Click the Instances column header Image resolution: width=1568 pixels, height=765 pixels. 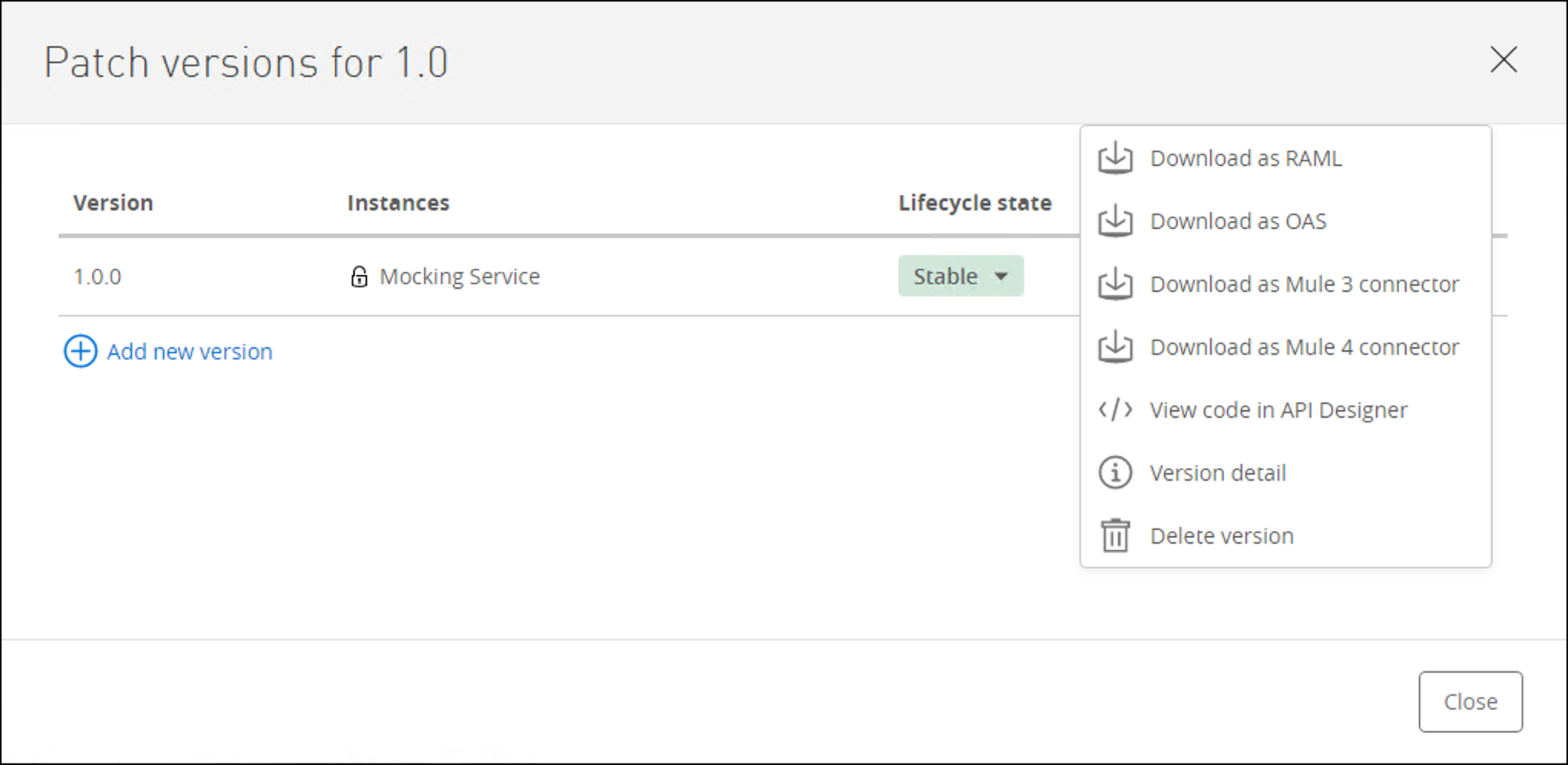(398, 203)
